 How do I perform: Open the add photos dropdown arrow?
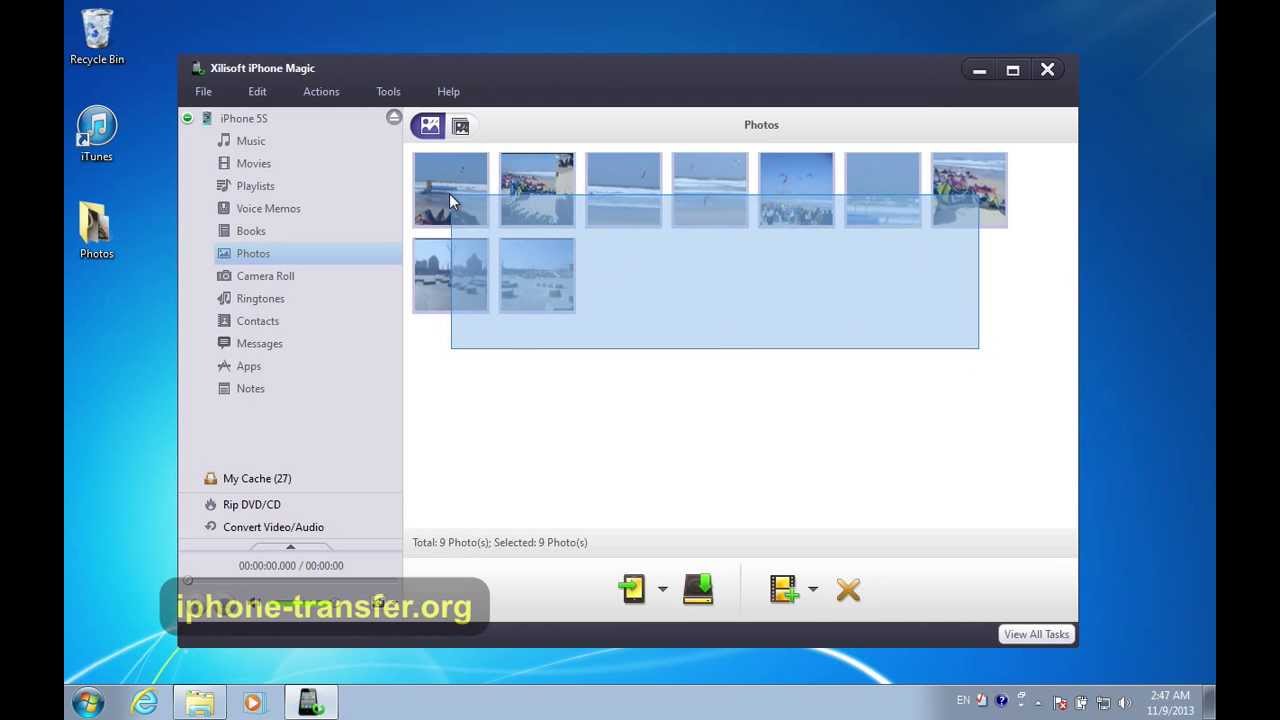pos(813,590)
